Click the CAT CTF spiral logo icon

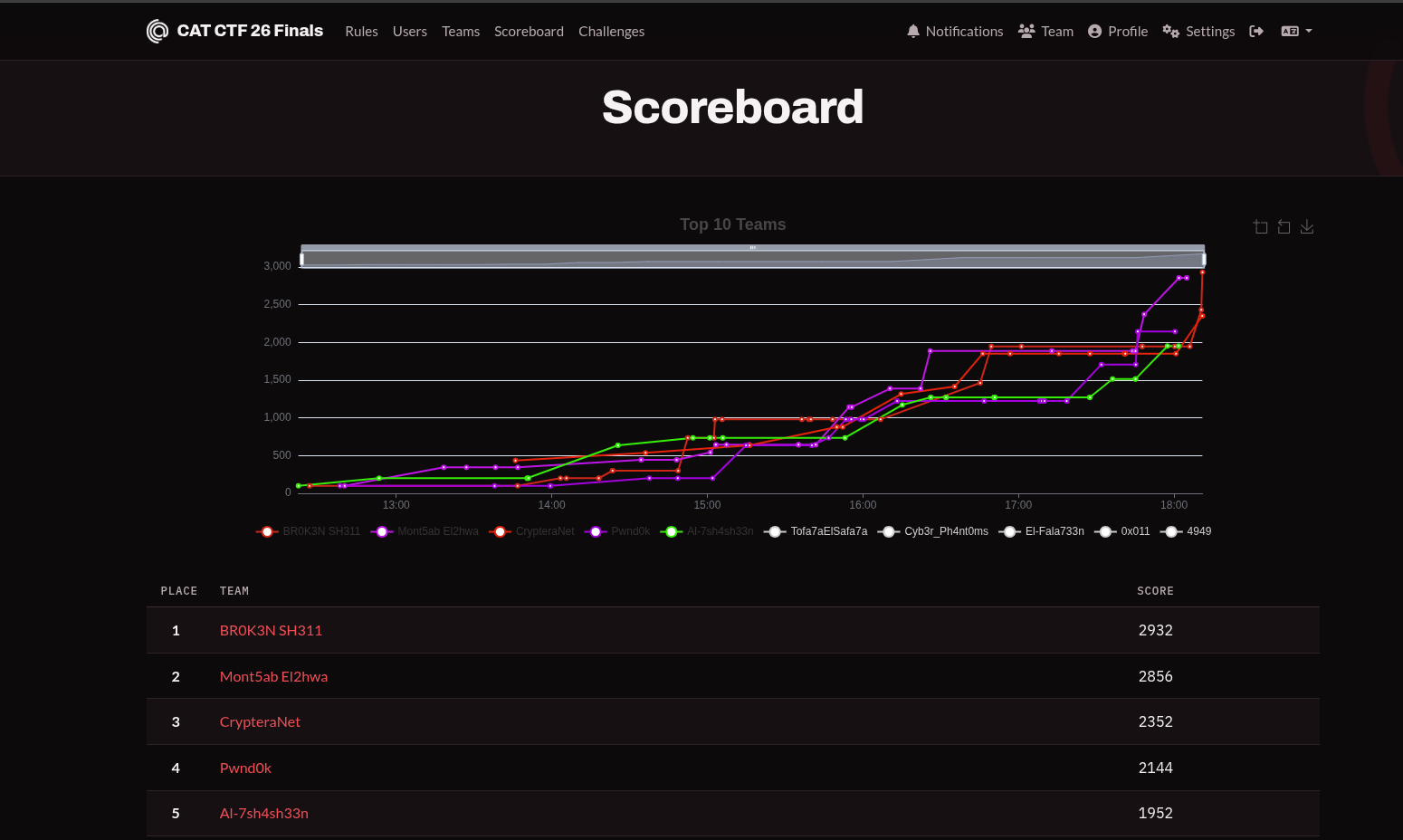(x=157, y=32)
